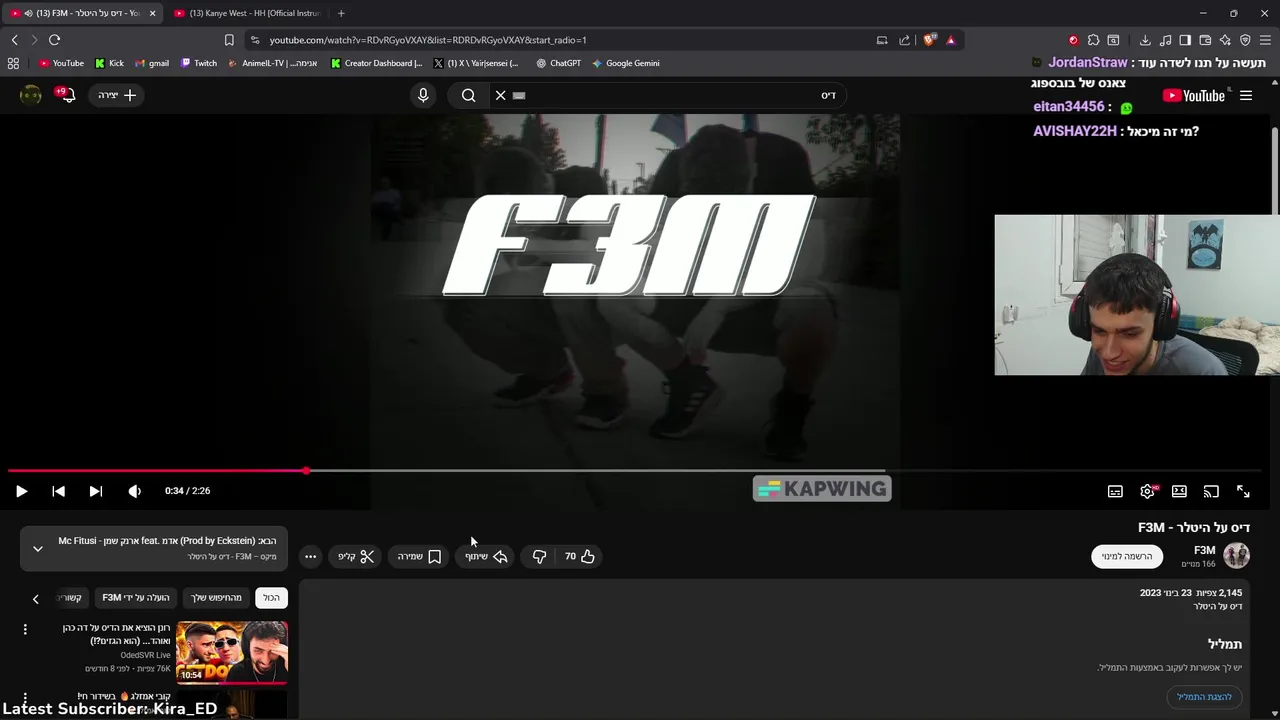Screen dimensions: 1280x720
Task: Open the F3M channel name link
Action: (x=1204, y=550)
